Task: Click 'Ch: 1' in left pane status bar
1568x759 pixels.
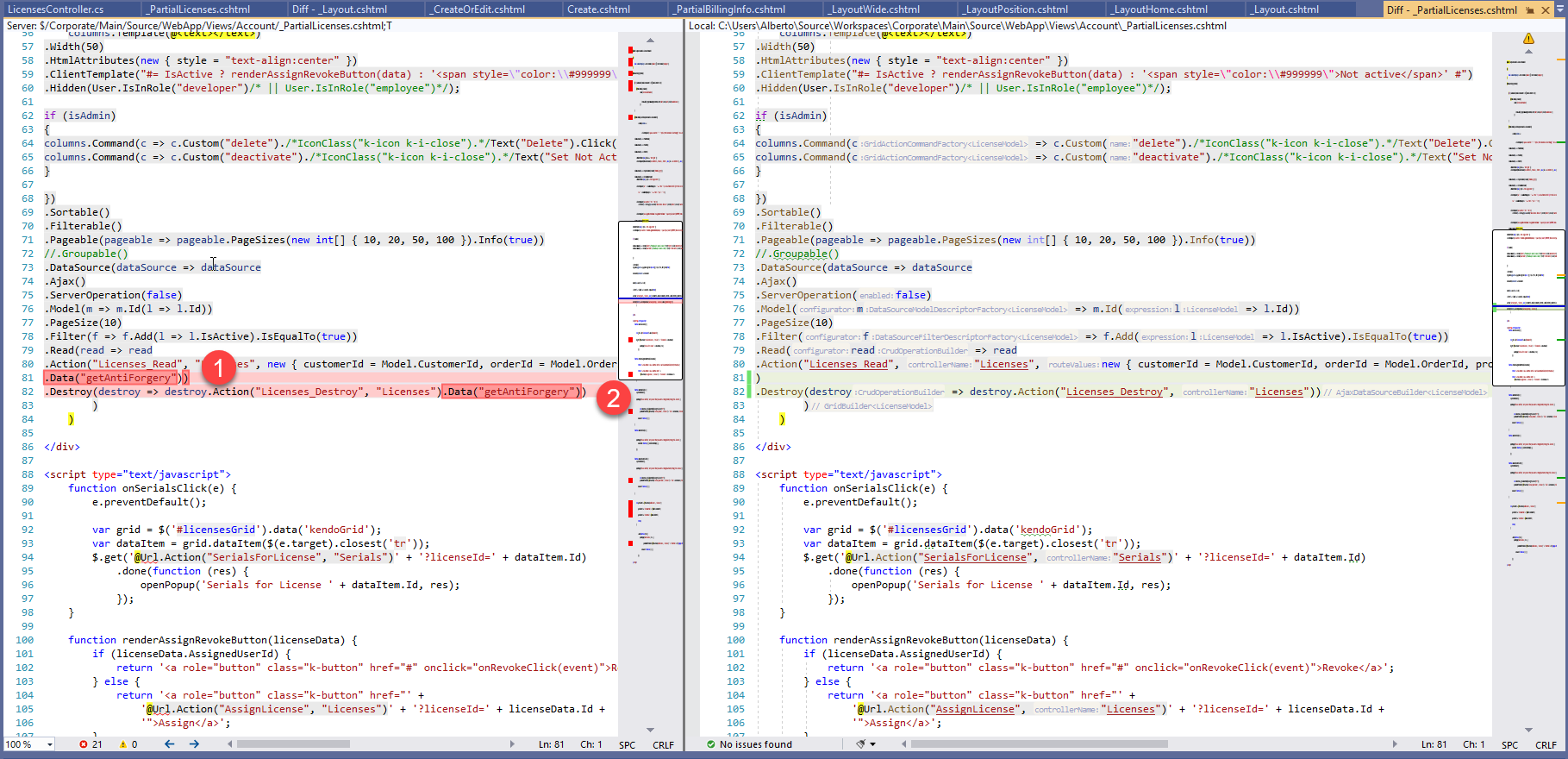Action: click(x=591, y=744)
